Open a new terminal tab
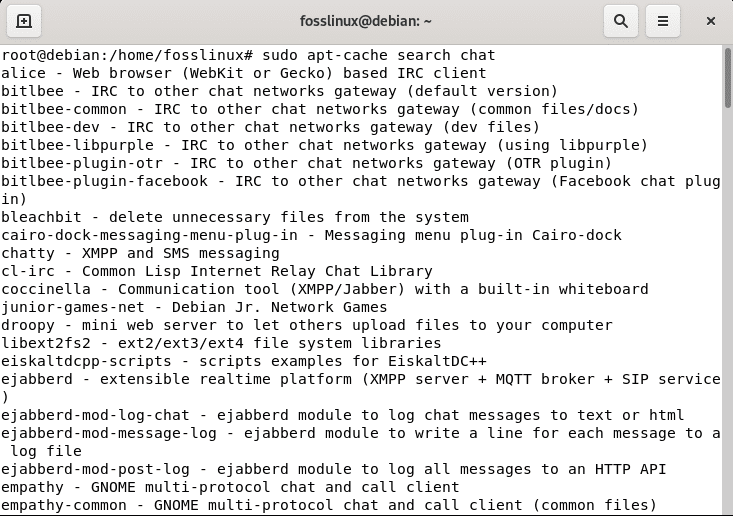Viewport: 733px width, 516px height. 25,20
